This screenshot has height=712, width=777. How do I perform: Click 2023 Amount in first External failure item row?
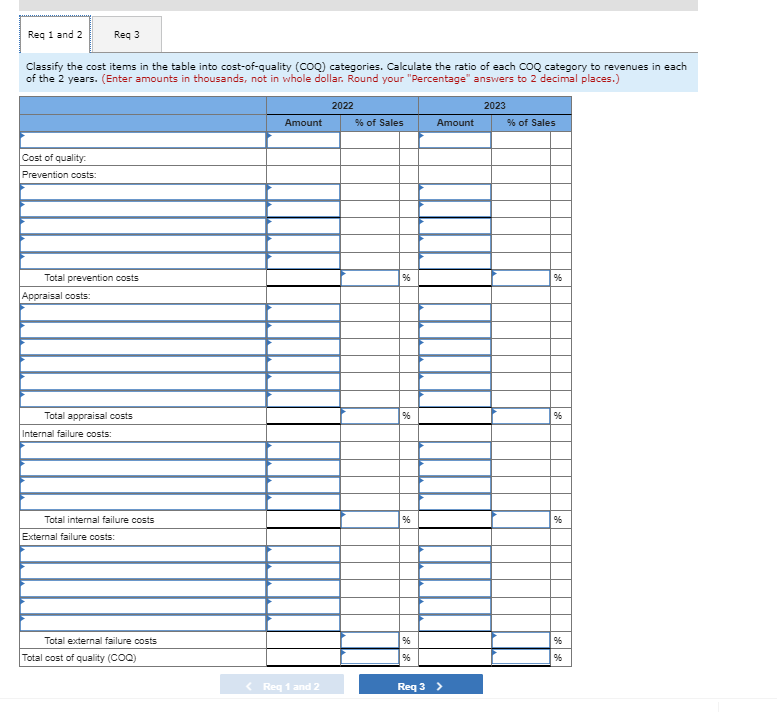455,554
